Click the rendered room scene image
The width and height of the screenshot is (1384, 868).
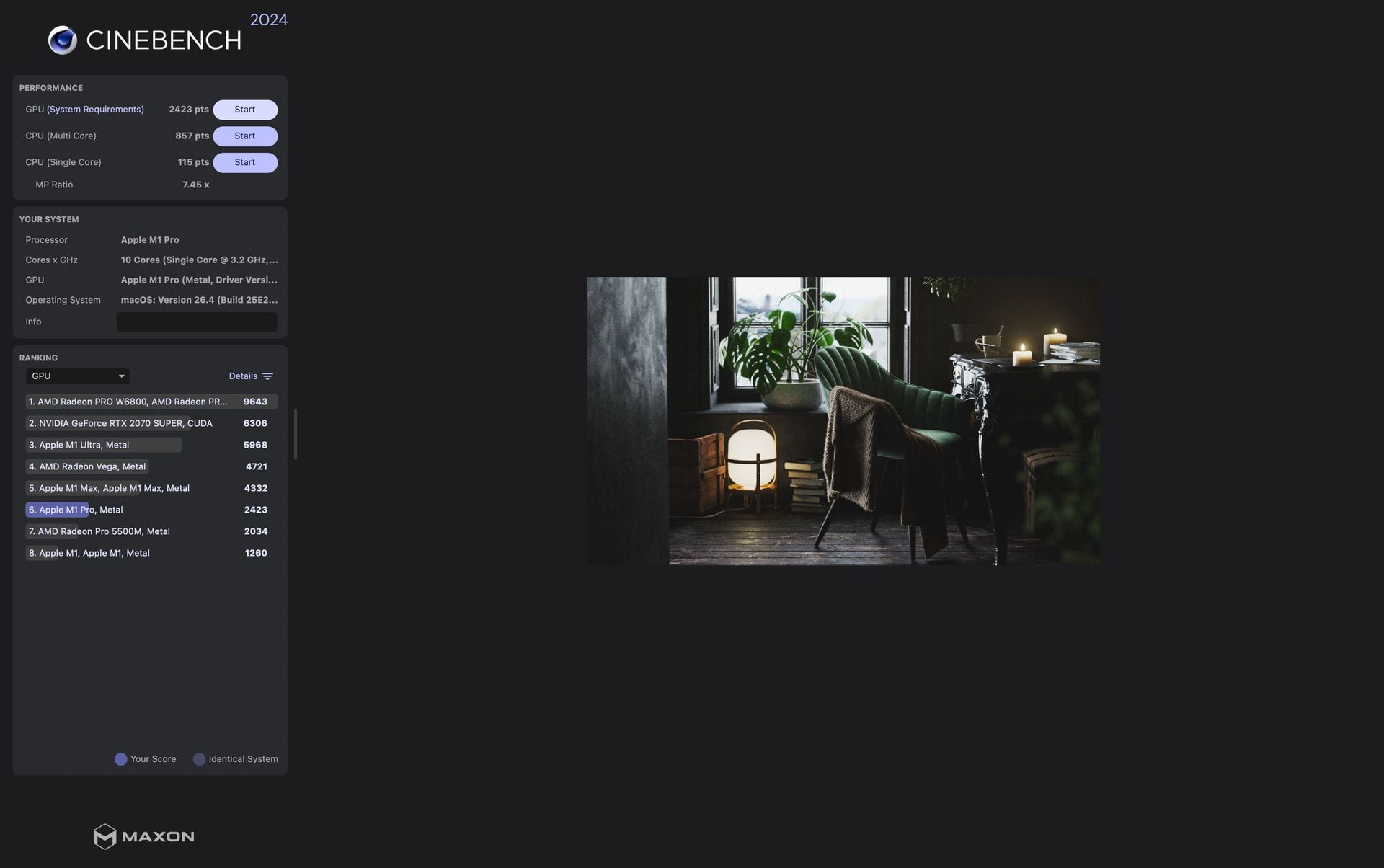click(x=843, y=421)
